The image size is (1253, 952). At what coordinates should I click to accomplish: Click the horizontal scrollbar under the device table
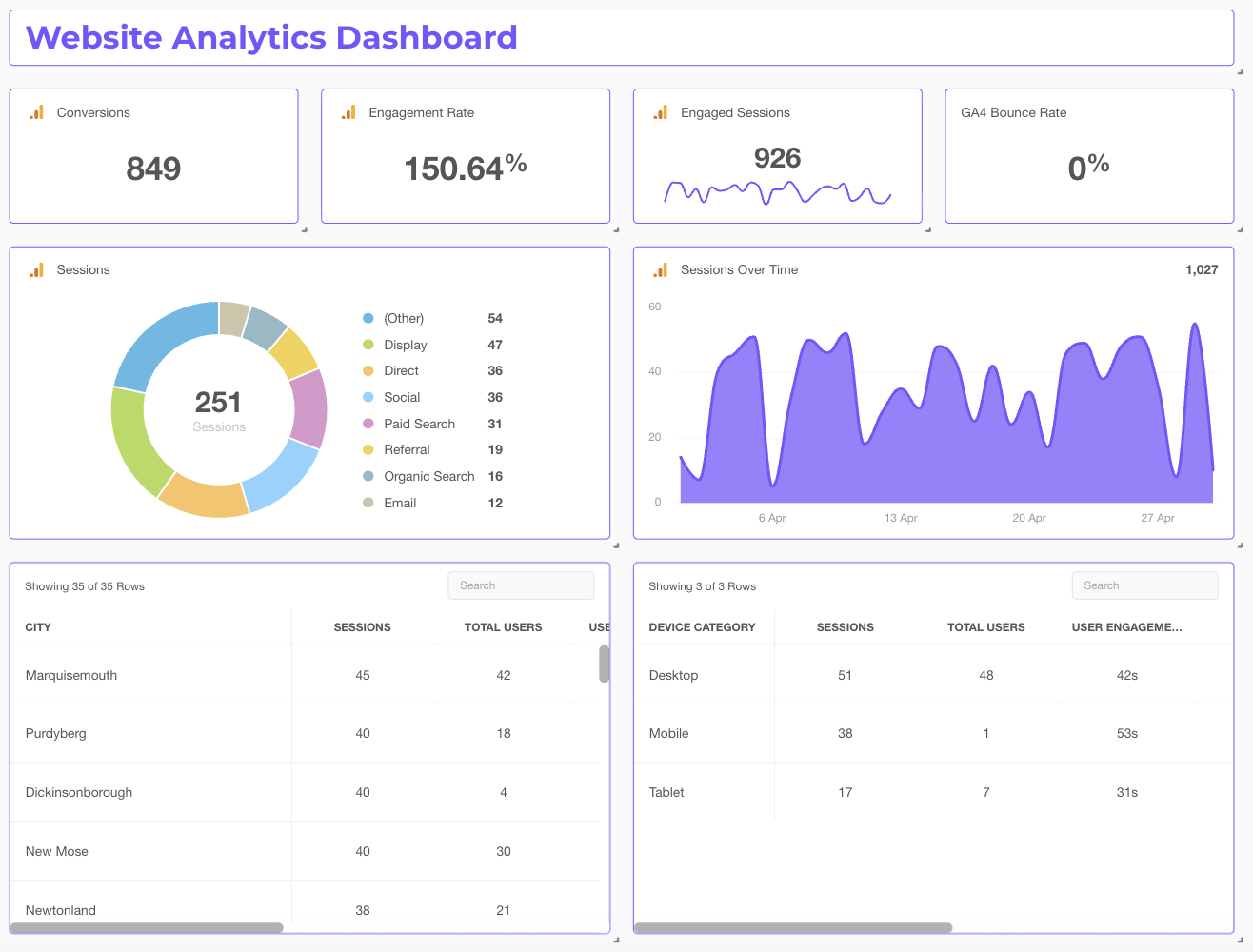point(793,927)
